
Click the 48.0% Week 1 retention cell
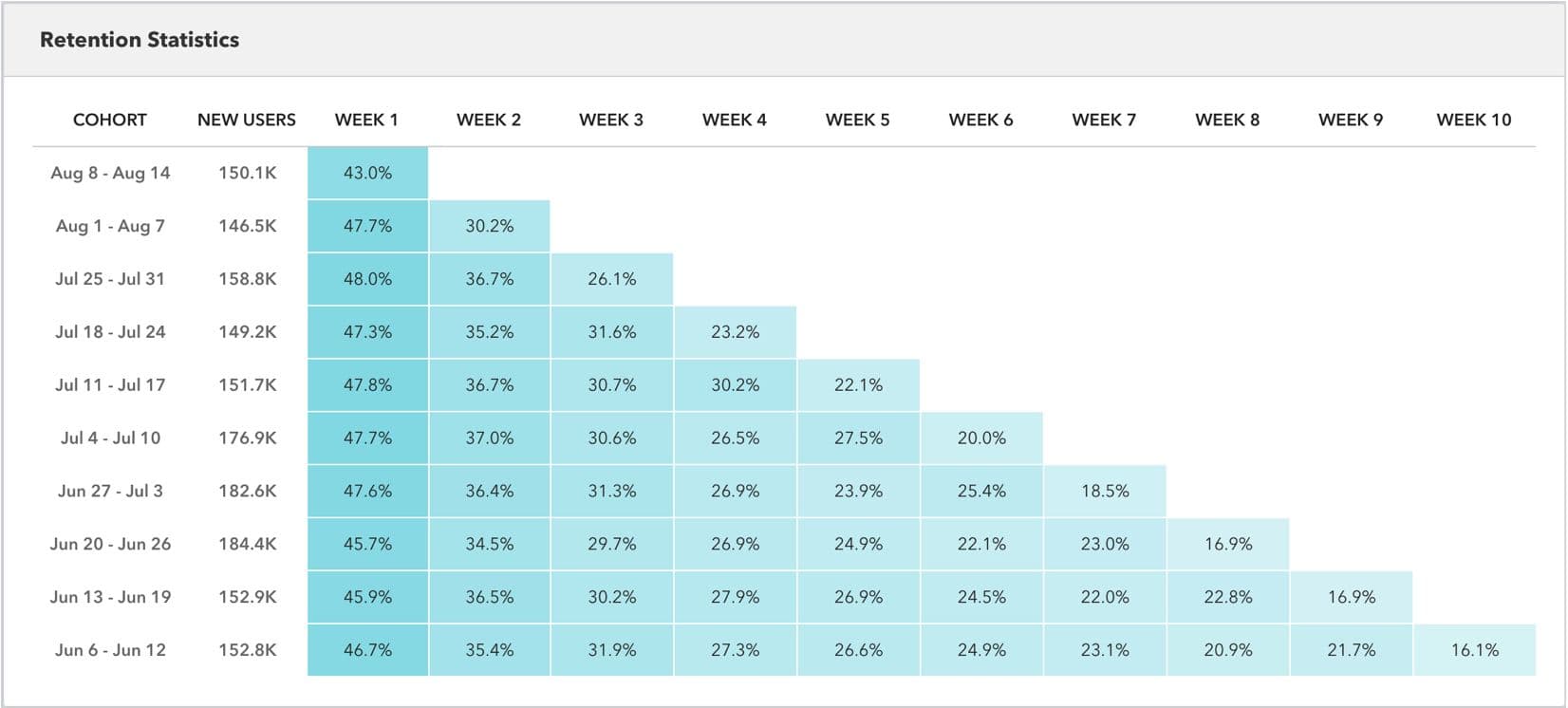pyautogui.click(x=367, y=279)
